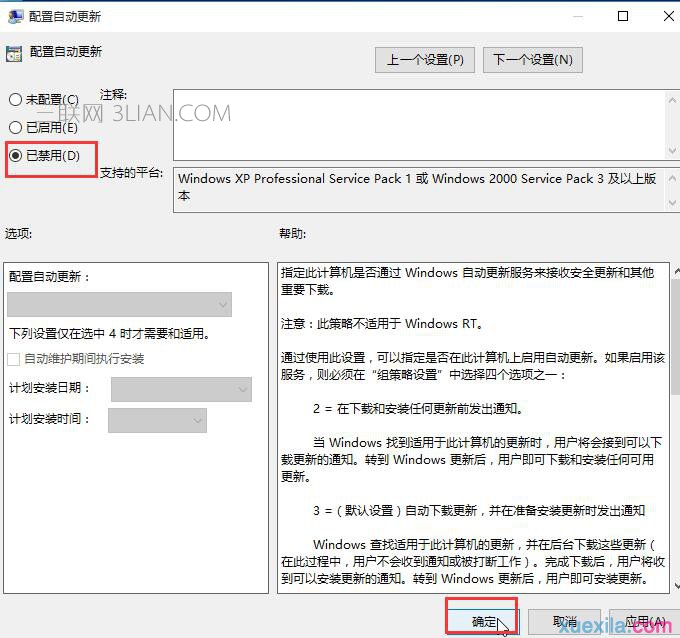The width and height of the screenshot is (680, 638).
Task: Close the 配置自动更新 window
Action: (668, 16)
